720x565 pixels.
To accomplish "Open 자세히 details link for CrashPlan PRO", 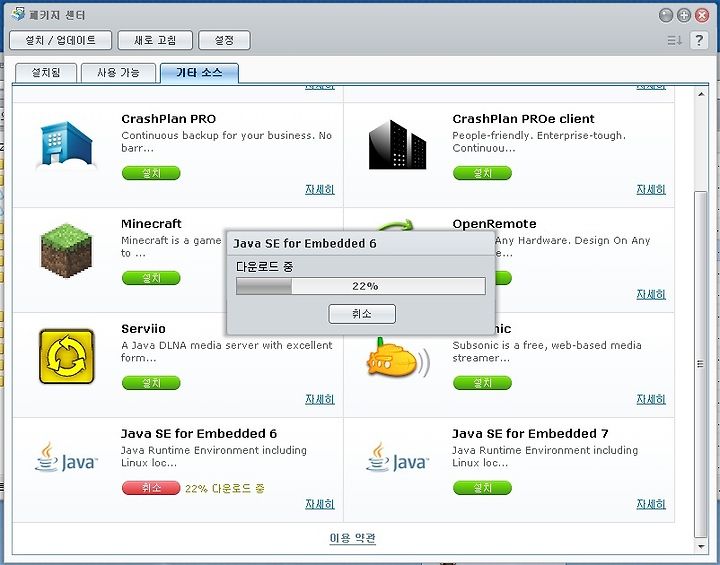I will tap(320, 189).
